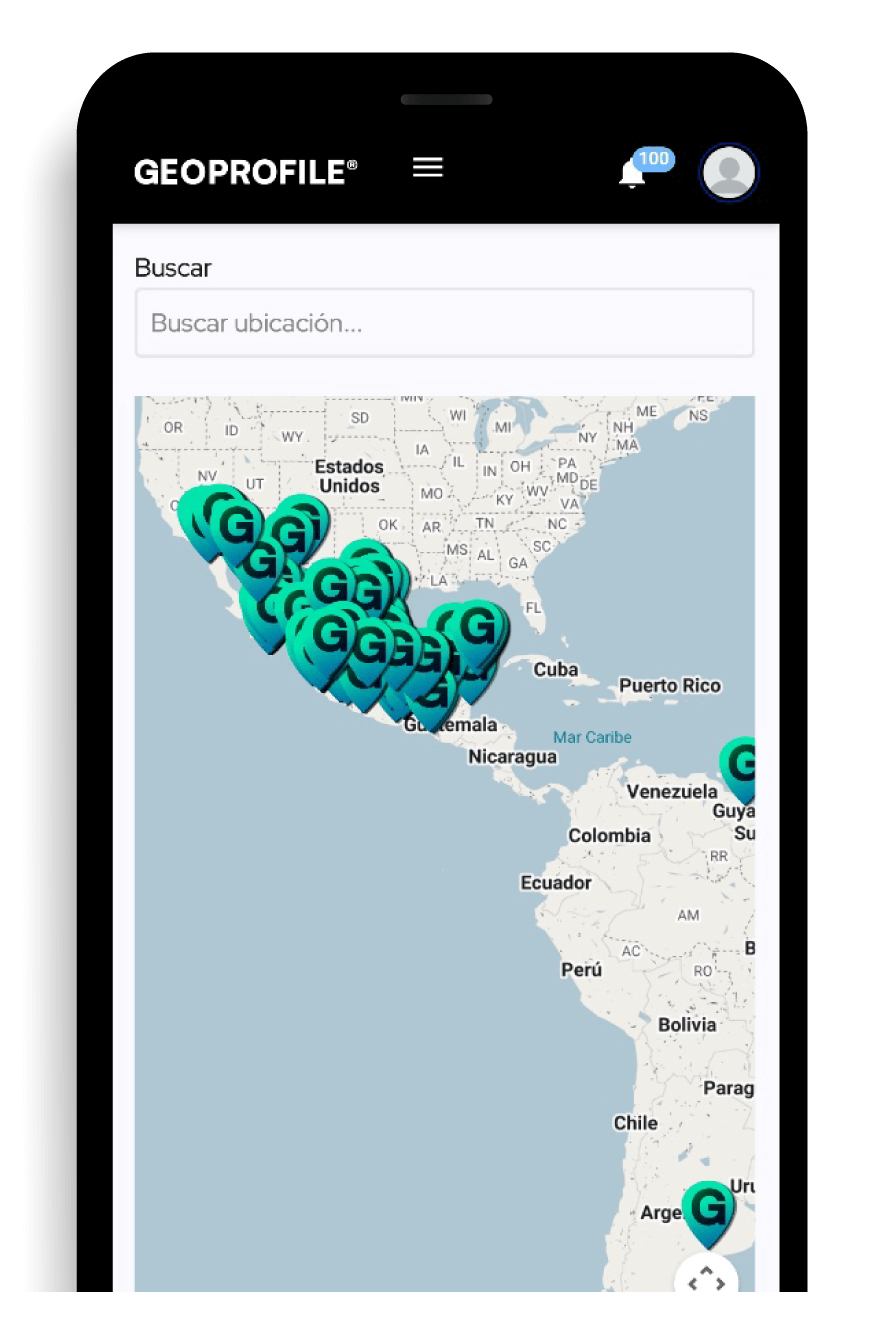This screenshot has height=1338, width=880.
Task: Open the hamburger menu
Action: pyautogui.click(x=427, y=168)
